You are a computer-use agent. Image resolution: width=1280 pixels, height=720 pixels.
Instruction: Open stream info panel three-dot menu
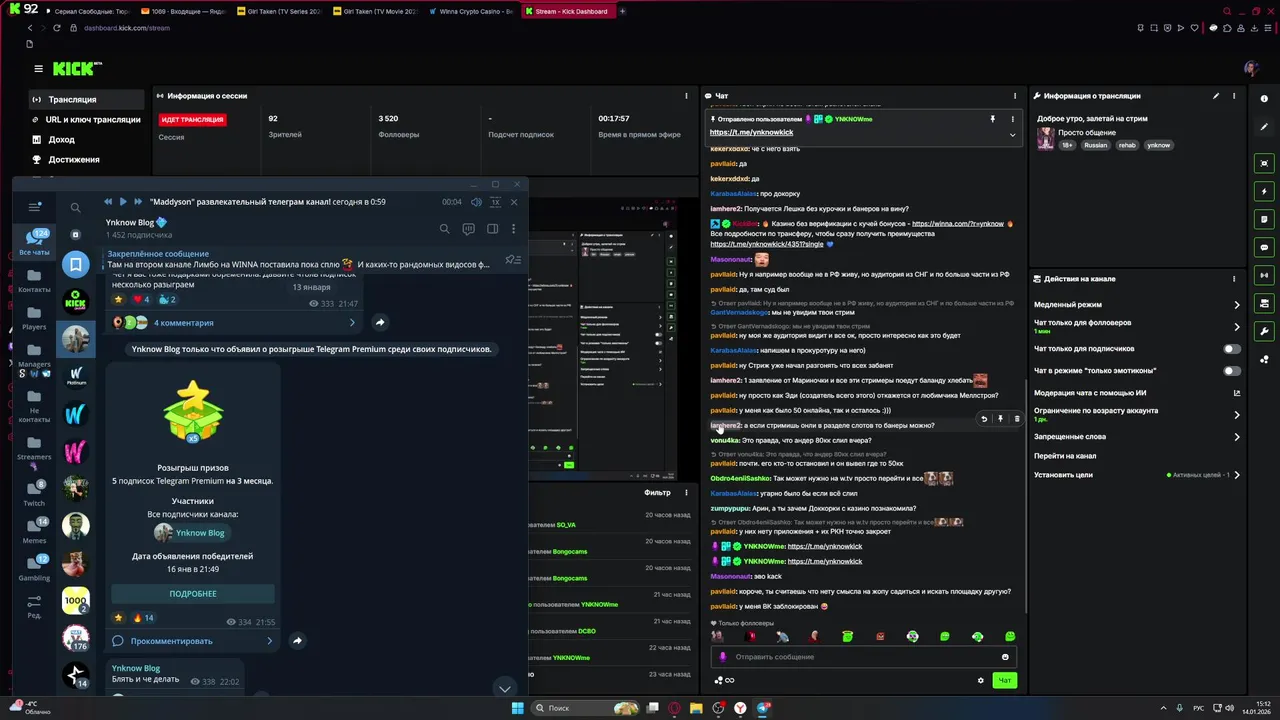click(x=1234, y=96)
